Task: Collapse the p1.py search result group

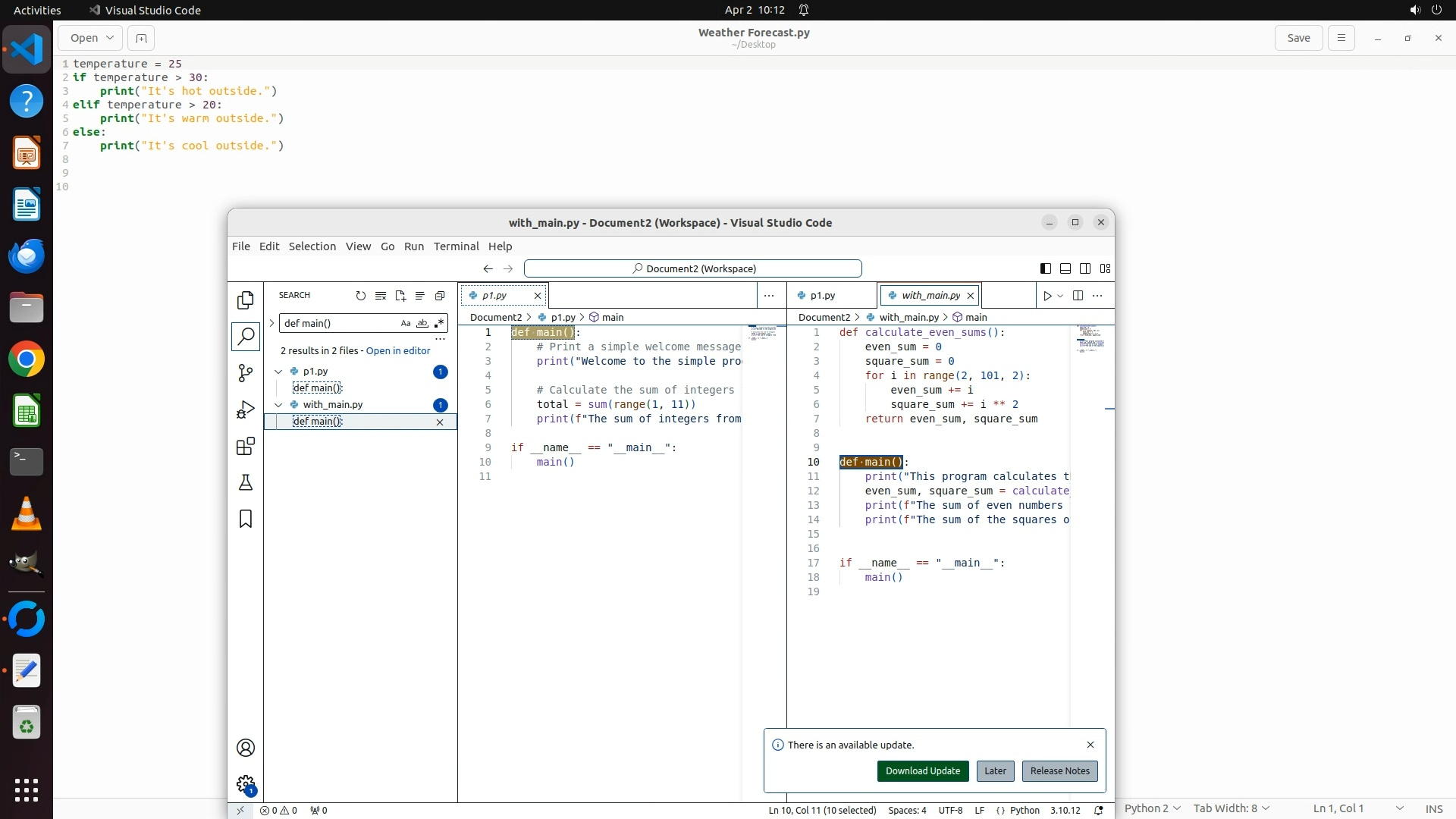Action: pos(278,372)
